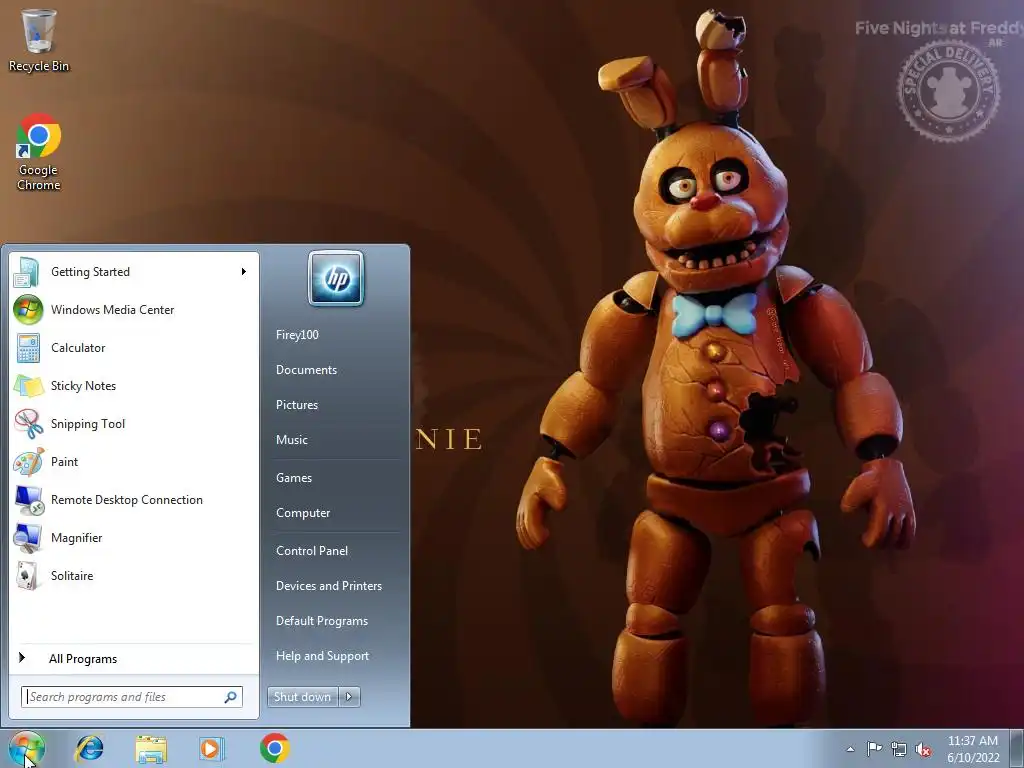
Task: Launch Windows Media Center text entry
Action: coord(112,310)
